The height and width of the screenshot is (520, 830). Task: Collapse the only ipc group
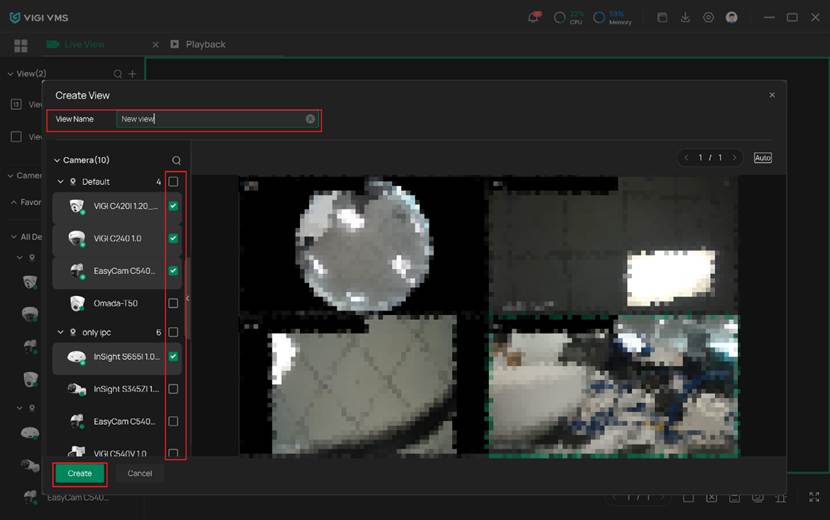point(60,332)
